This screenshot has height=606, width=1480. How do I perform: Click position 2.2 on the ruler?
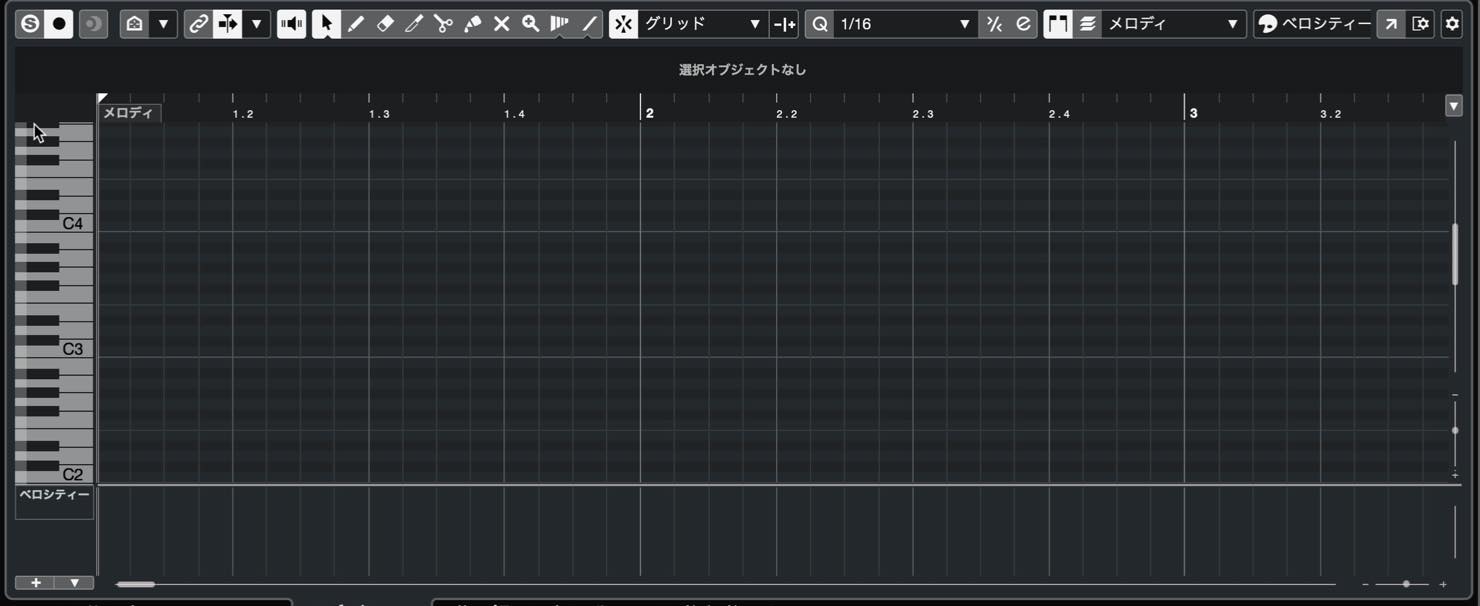(x=787, y=114)
